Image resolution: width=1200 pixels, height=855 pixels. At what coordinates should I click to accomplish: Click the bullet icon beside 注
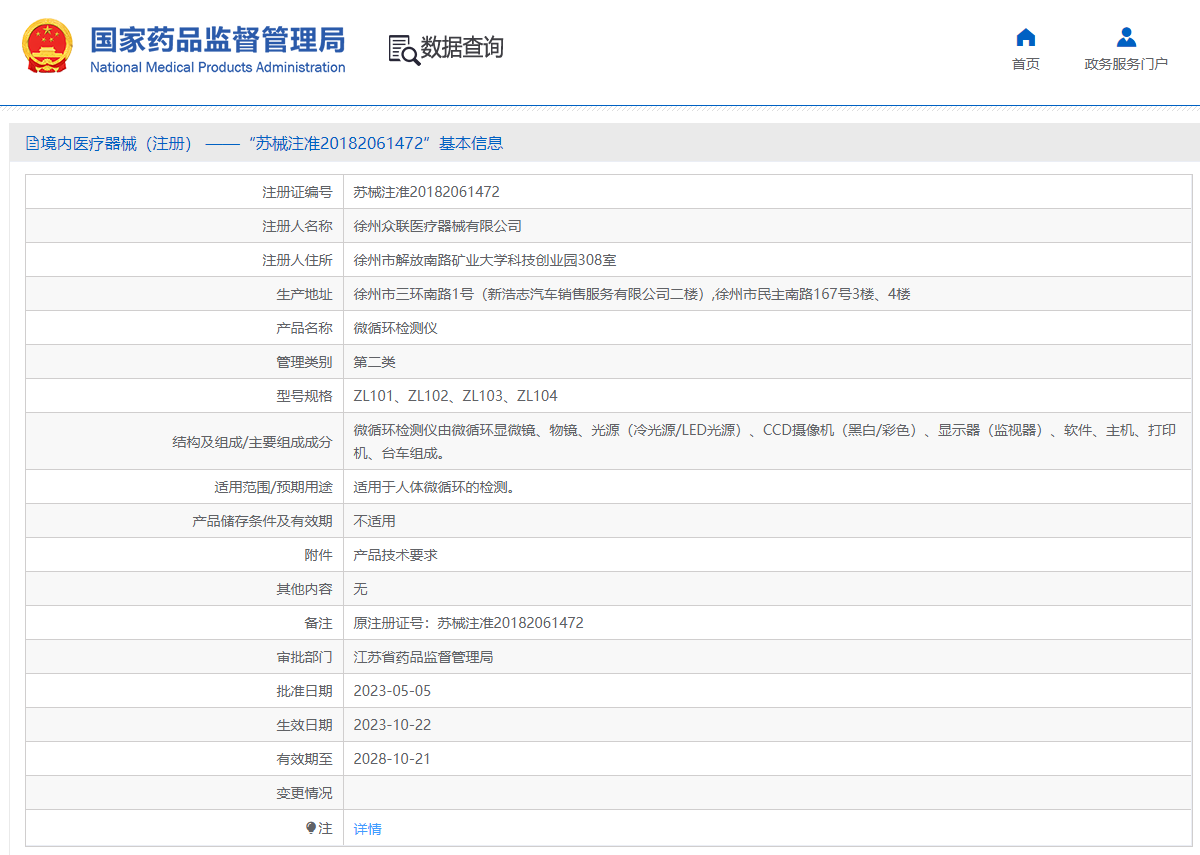[311, 828]
